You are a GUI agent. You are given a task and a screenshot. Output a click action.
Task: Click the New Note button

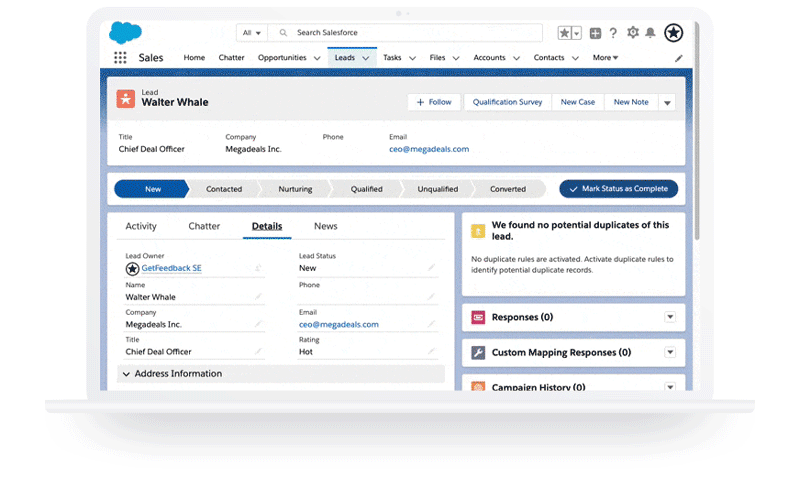pos(631,102)
